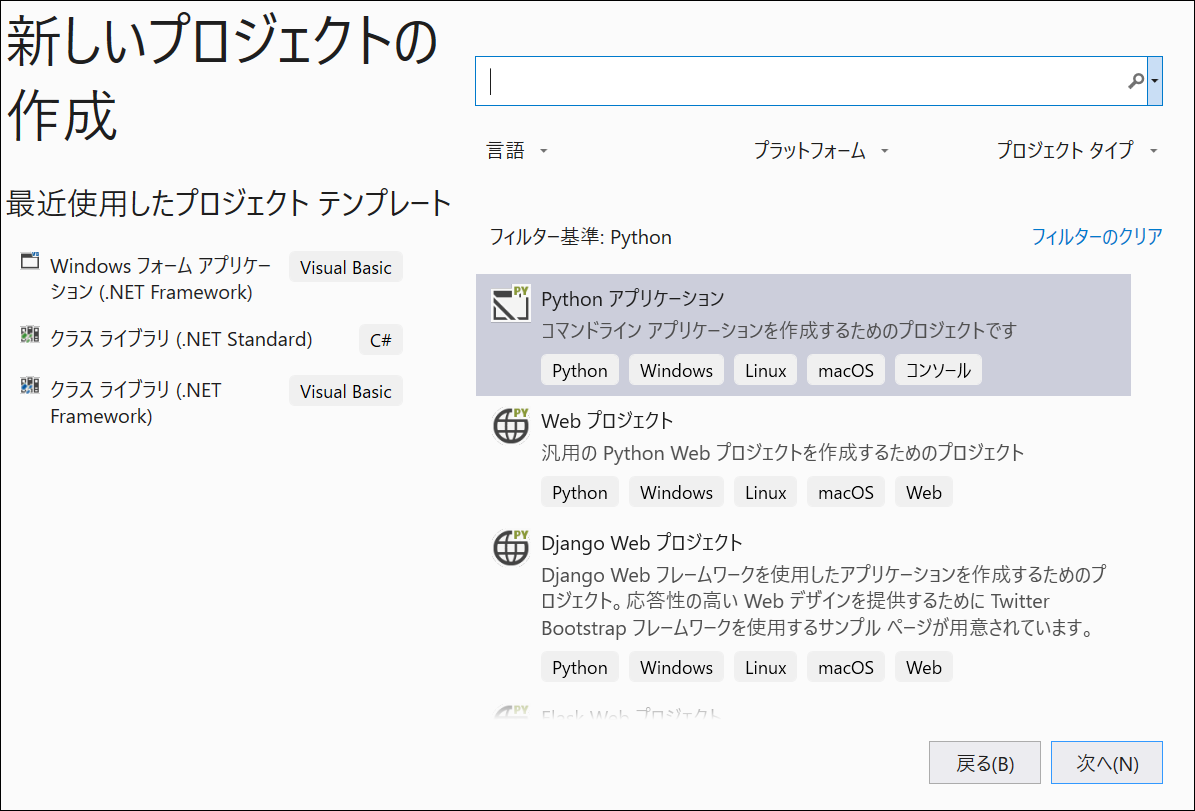Click the 次へ(N) button

click(1107, 763)
